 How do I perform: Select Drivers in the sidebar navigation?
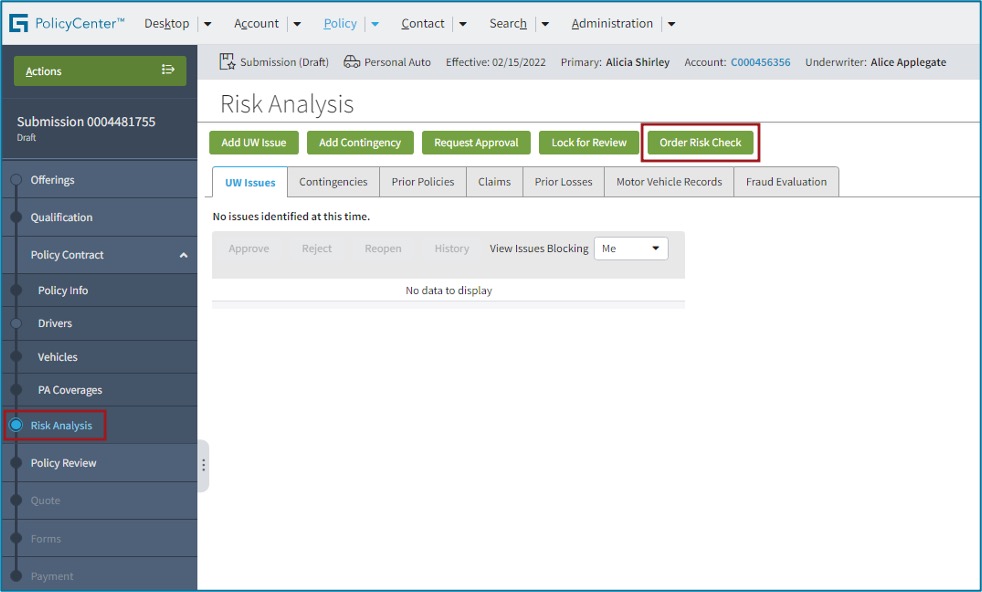pos(54,323)
